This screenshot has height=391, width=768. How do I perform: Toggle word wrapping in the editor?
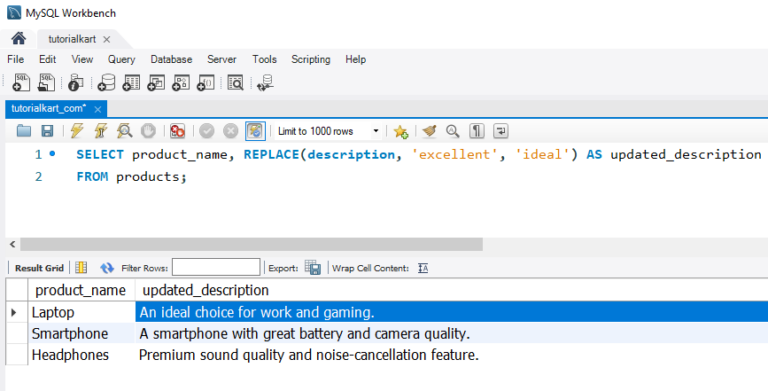tap(501, 131)
